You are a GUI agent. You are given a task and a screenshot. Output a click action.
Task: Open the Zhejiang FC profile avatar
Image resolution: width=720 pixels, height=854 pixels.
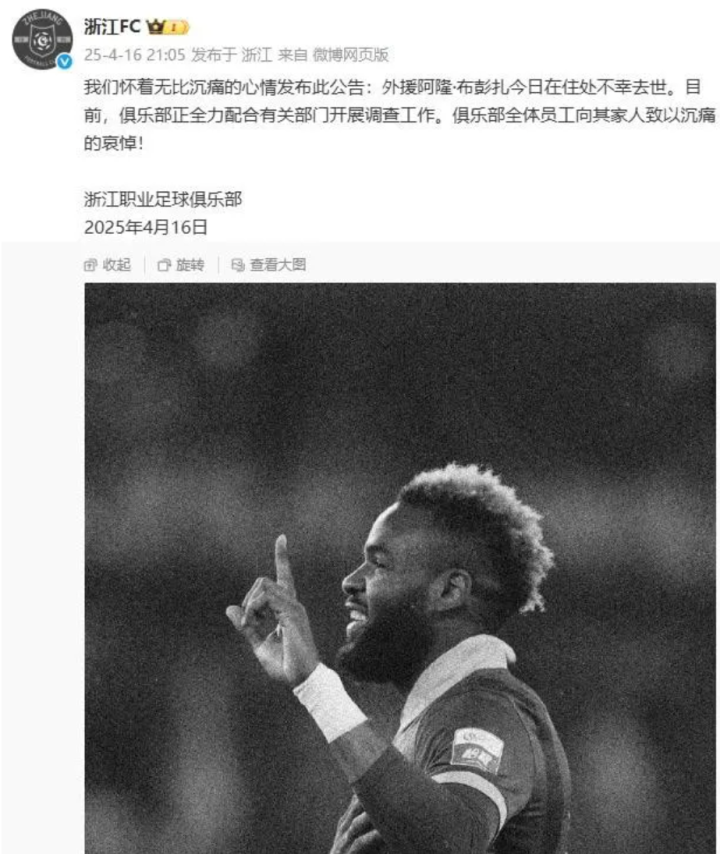[x=42, y=39]
